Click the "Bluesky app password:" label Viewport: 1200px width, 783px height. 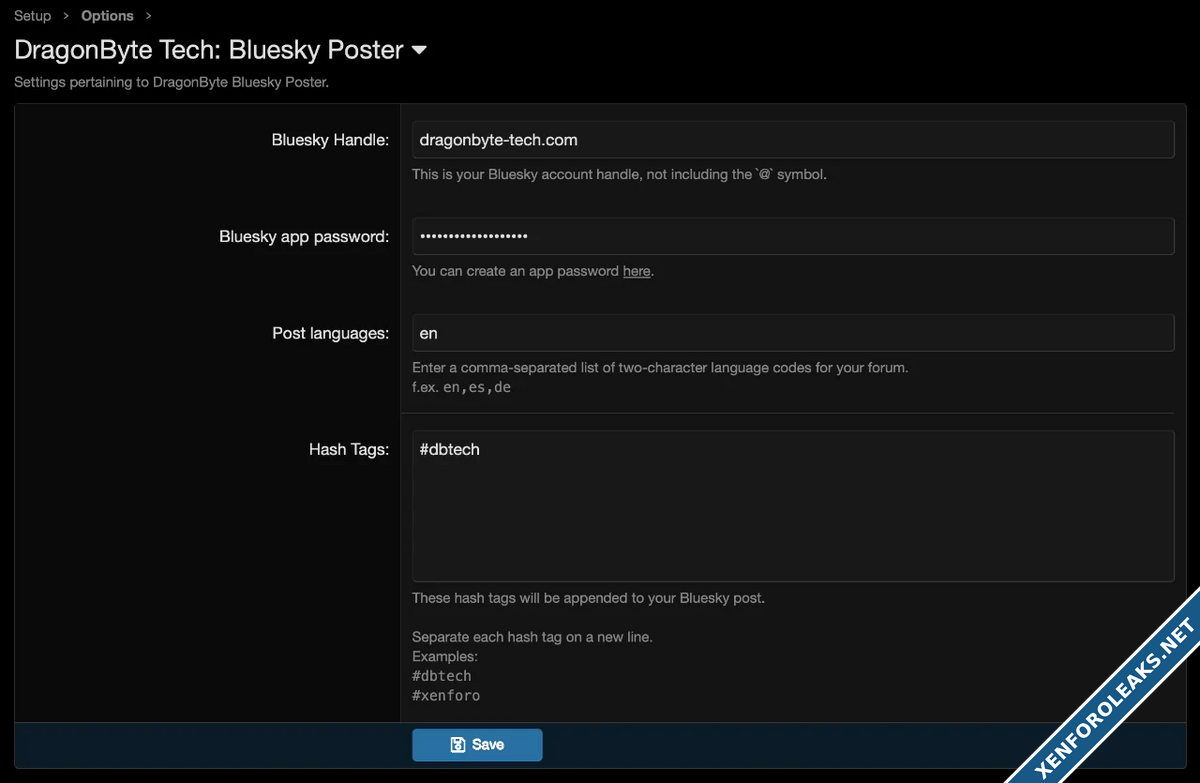pos(304,237)
